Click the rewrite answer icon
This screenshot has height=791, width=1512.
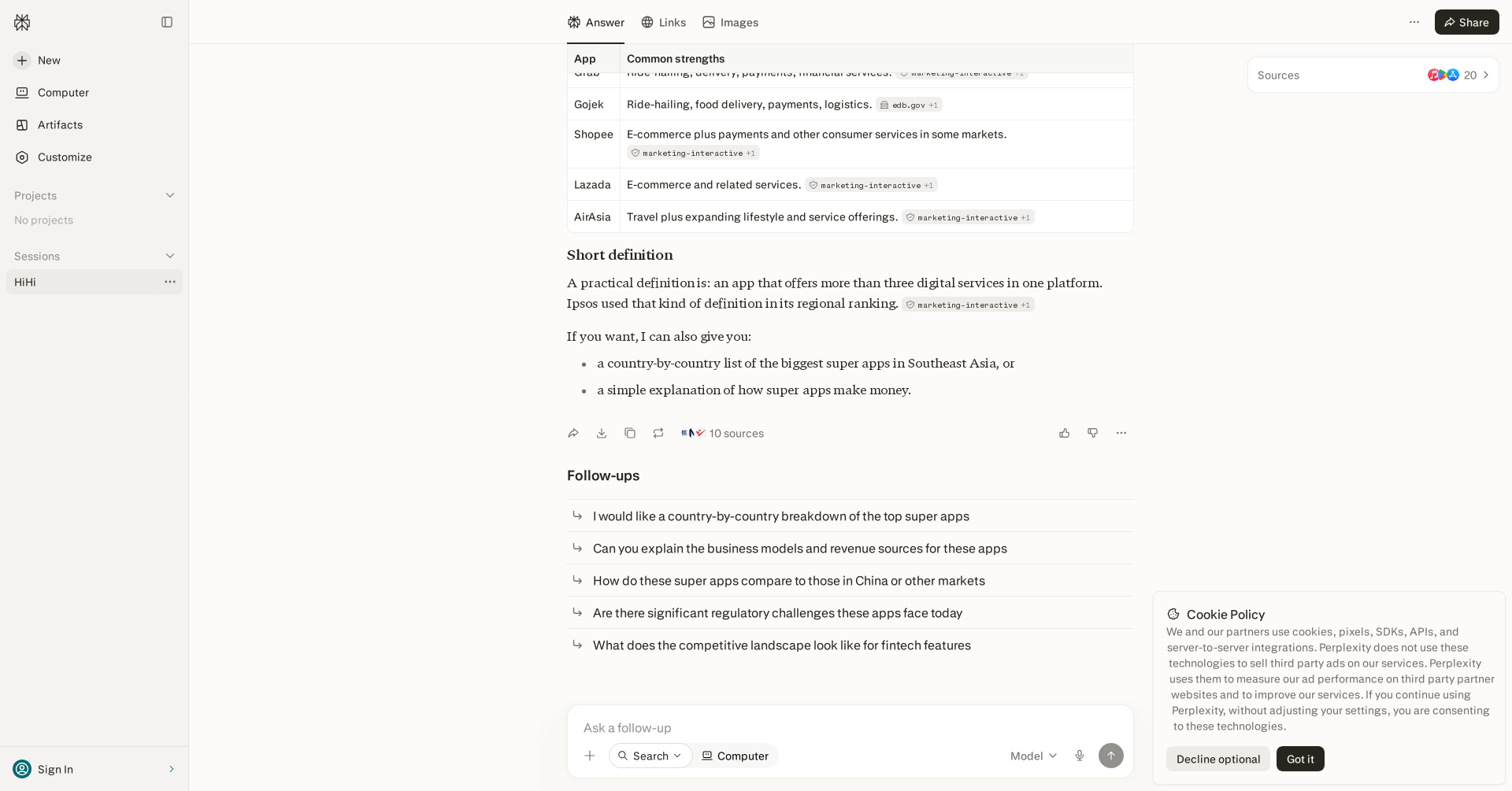658,433
